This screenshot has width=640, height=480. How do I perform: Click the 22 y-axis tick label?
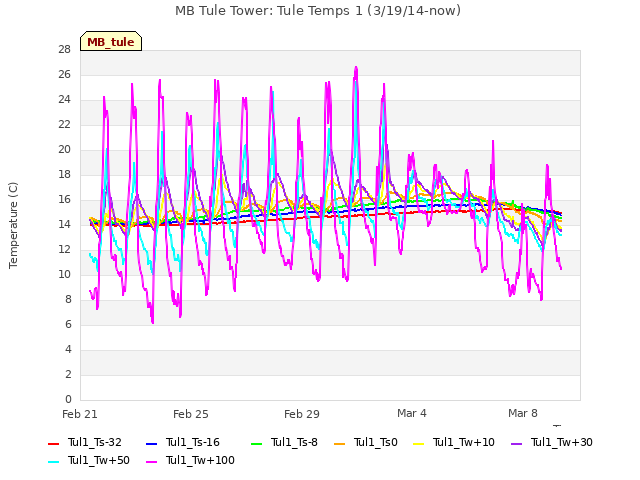click(x=64, y=124)
